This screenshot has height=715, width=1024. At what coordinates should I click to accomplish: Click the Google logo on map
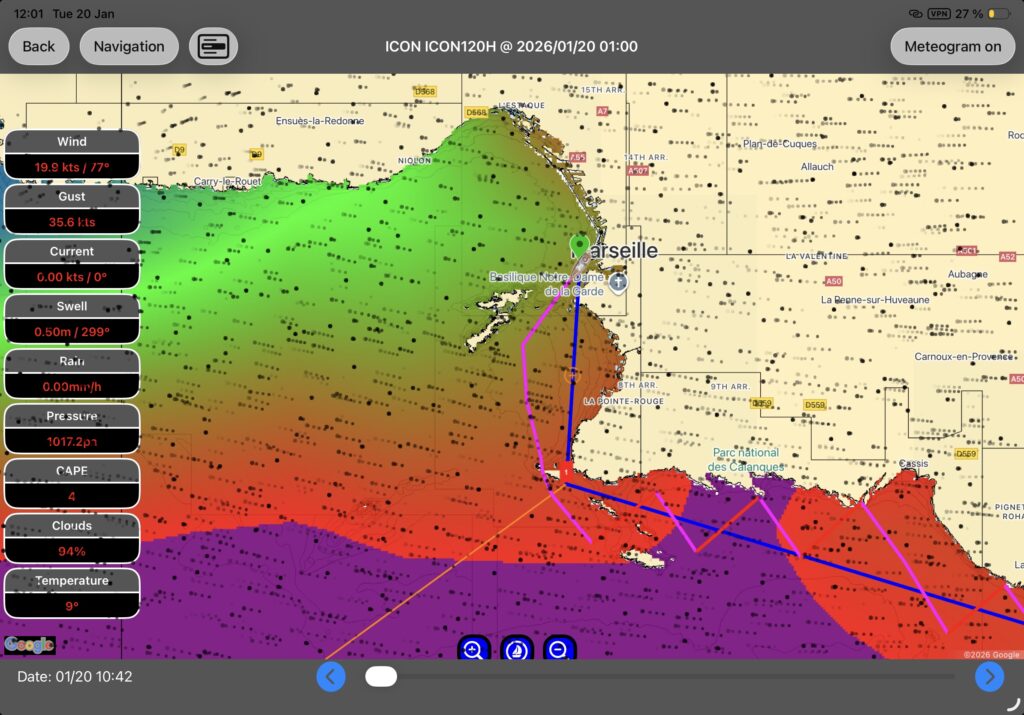pos(29,645)
